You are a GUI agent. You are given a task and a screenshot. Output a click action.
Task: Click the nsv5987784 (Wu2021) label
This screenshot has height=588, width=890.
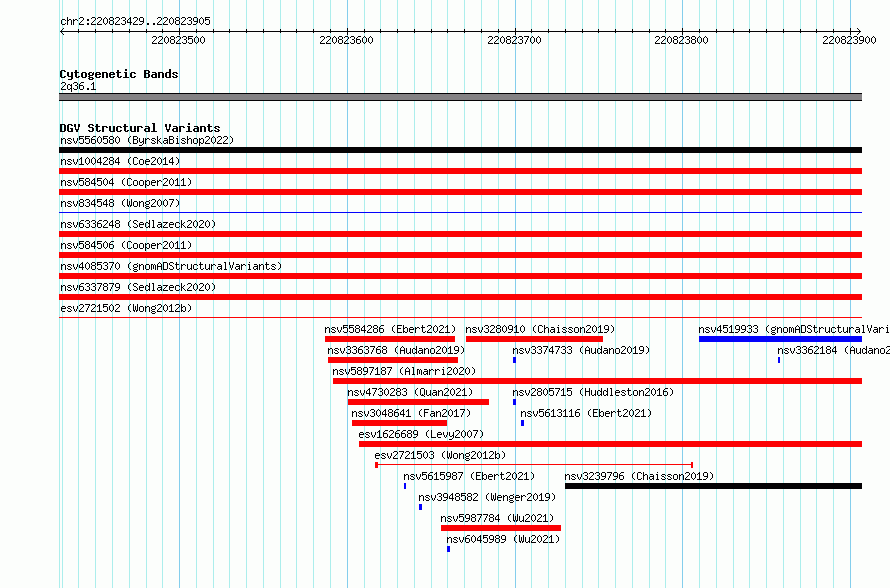498,518
